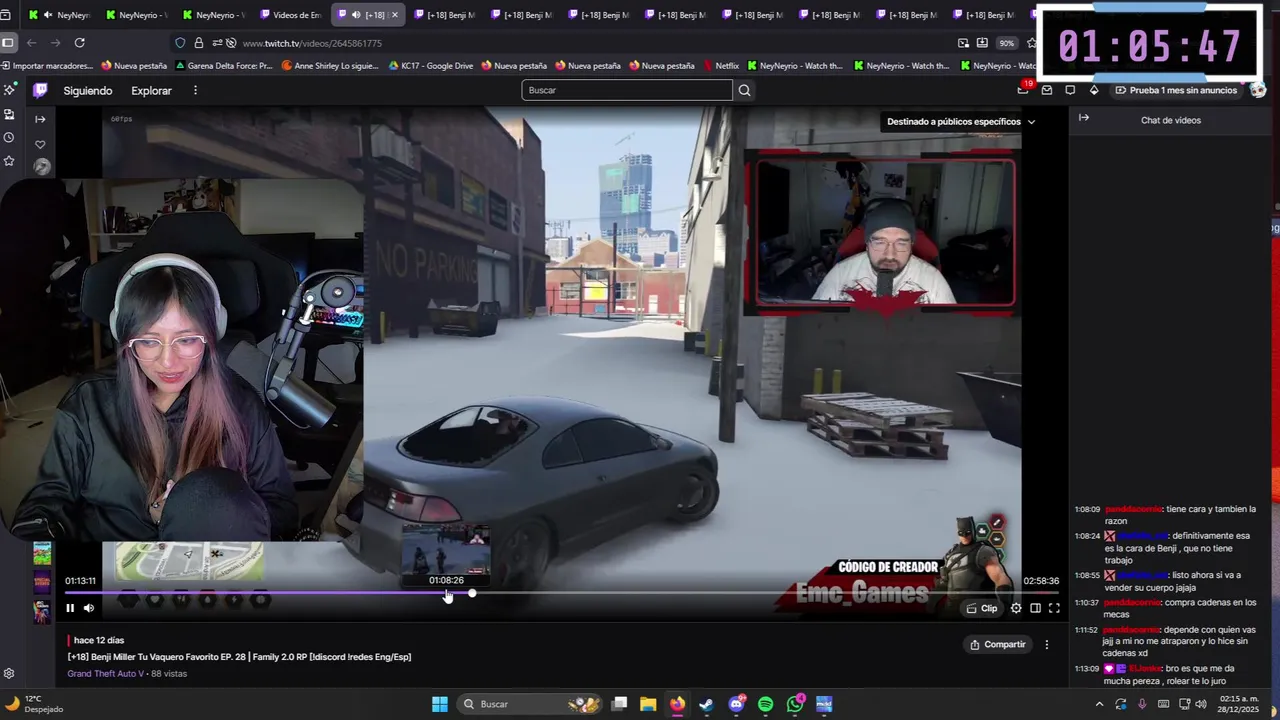Viewport: 1280px width, 720px height.
Task: Open the Grand Theft Auto V category link
Action: click(x=106, y=674)
